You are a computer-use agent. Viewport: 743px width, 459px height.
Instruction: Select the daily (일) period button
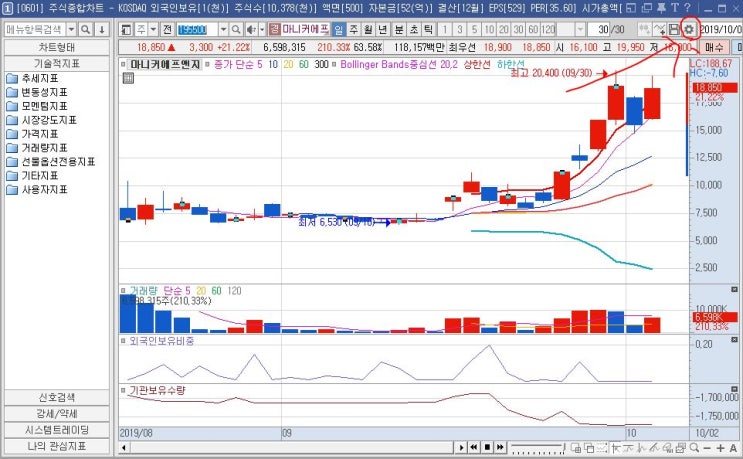point(338,30)
